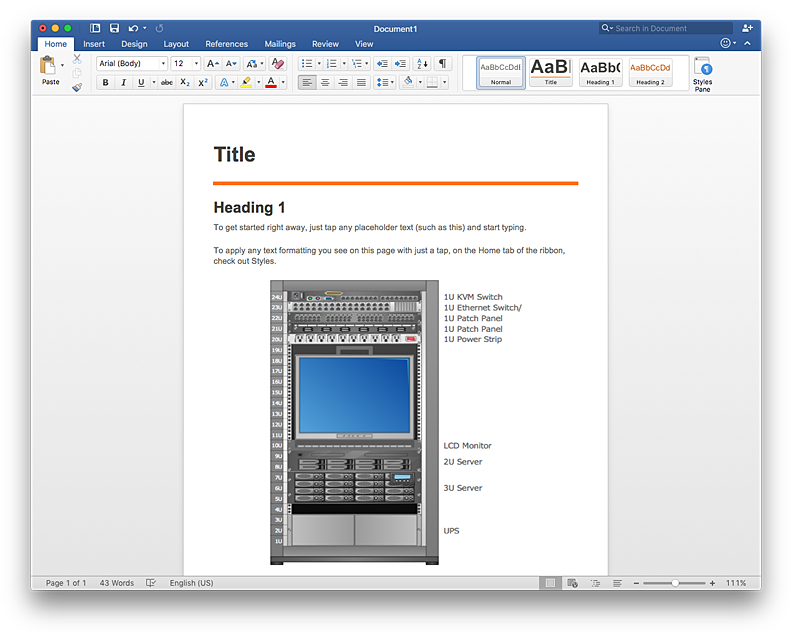Select the Format Painter brush icon
This screenshot has height=632, width=790.
click(77, 87)
